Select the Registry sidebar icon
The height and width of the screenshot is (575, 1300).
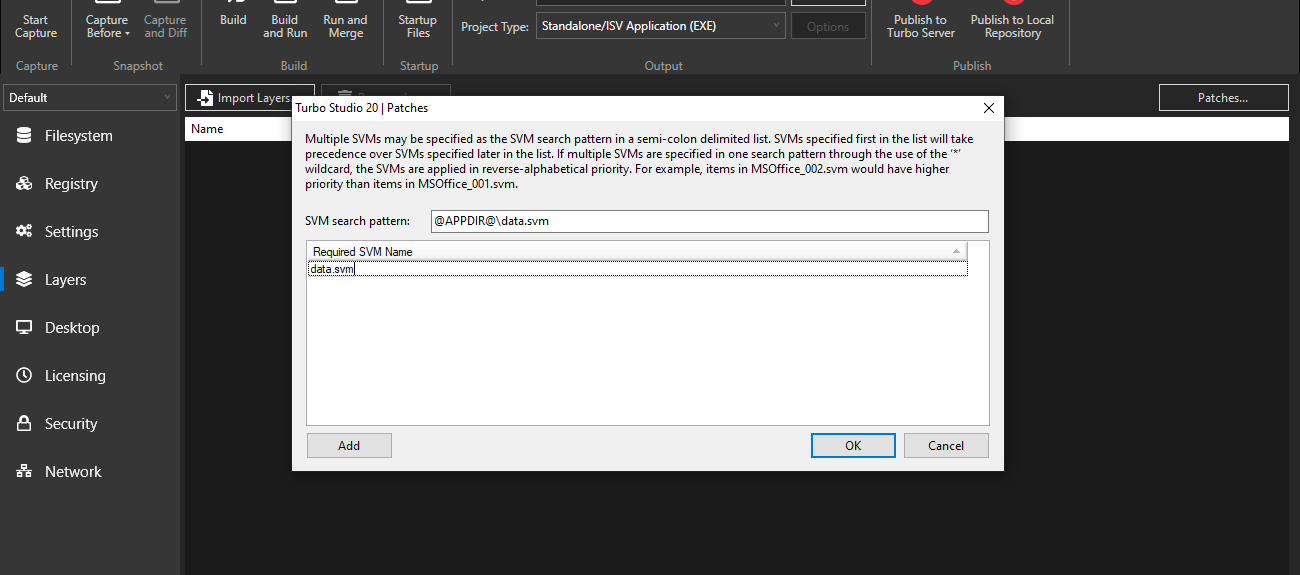pos(24,184)
